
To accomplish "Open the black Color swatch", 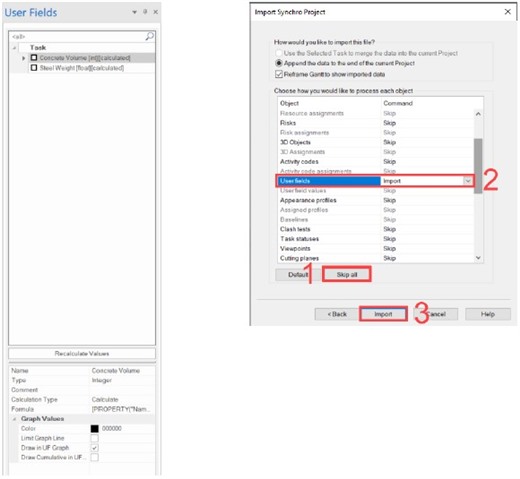I will tap(95, 428).
